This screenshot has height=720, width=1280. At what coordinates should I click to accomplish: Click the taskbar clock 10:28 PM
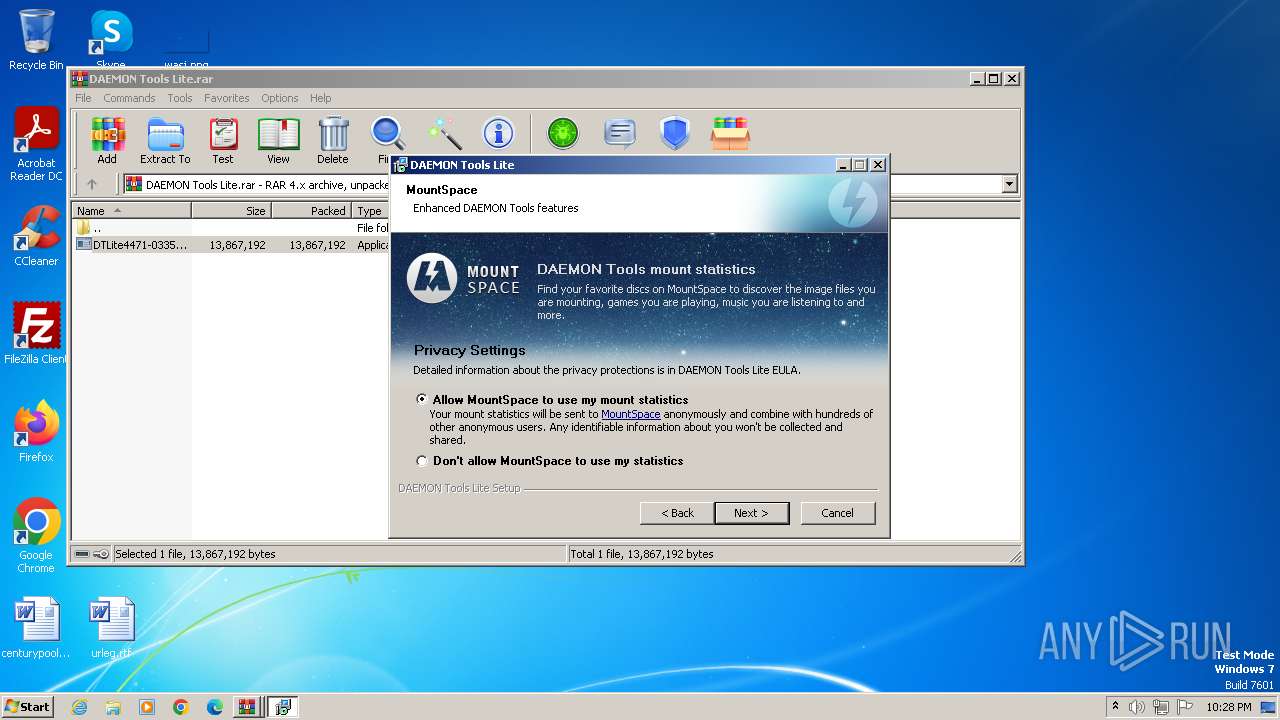coord(1228,707)
